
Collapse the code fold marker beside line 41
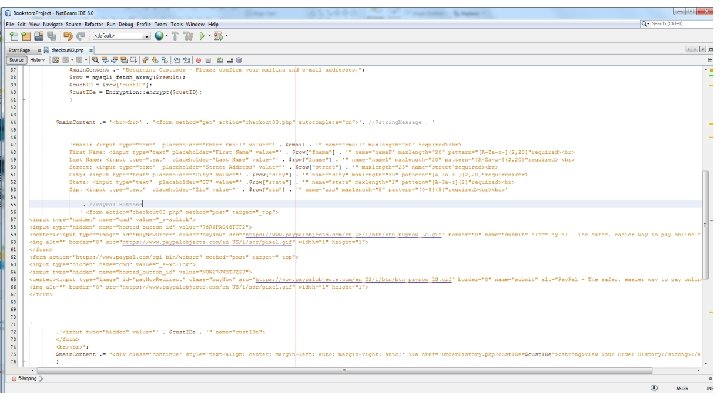coord(24,99)
